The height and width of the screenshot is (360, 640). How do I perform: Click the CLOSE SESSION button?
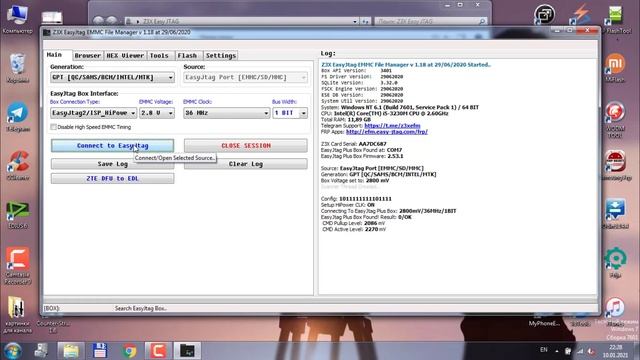(246, 146)
